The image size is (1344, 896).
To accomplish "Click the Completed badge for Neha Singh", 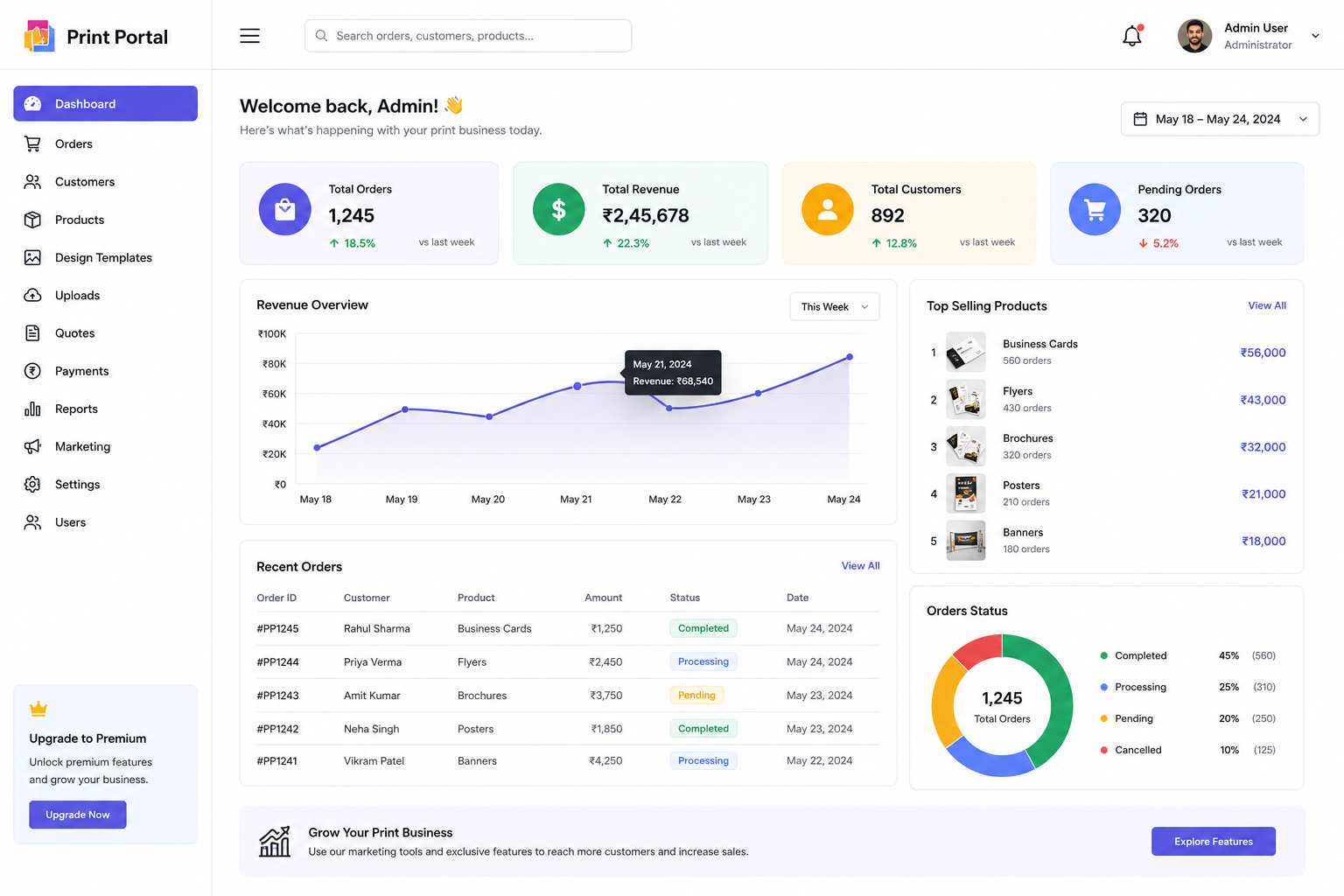I will click(703, 729).
